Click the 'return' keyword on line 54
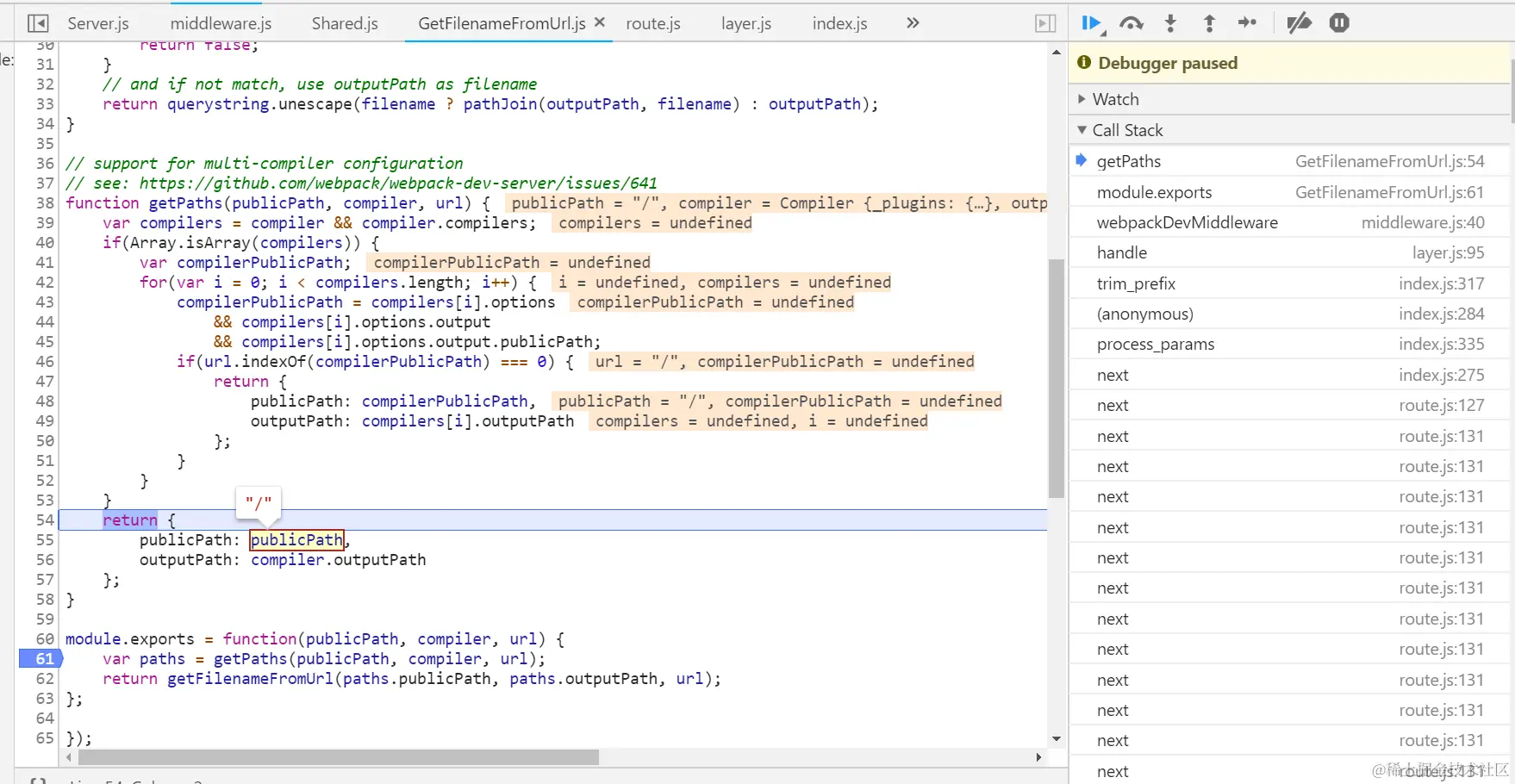 coord(130,520)
